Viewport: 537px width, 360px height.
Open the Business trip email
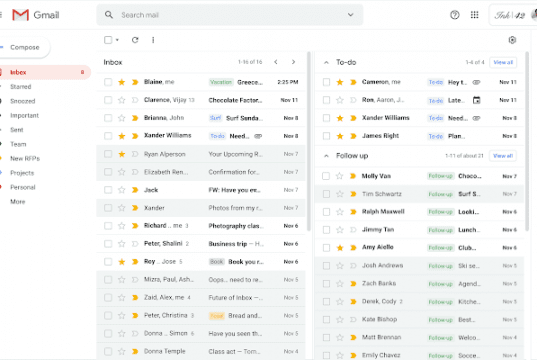[201, 244]
